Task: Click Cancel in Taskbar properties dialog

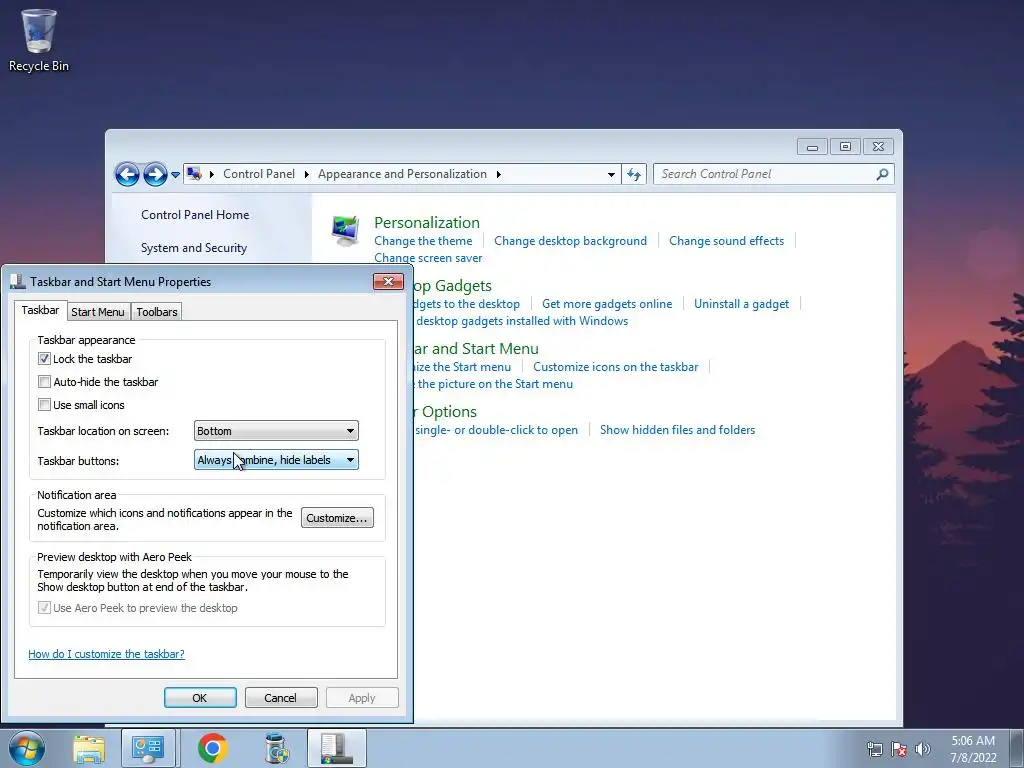Action: (281, 697)
